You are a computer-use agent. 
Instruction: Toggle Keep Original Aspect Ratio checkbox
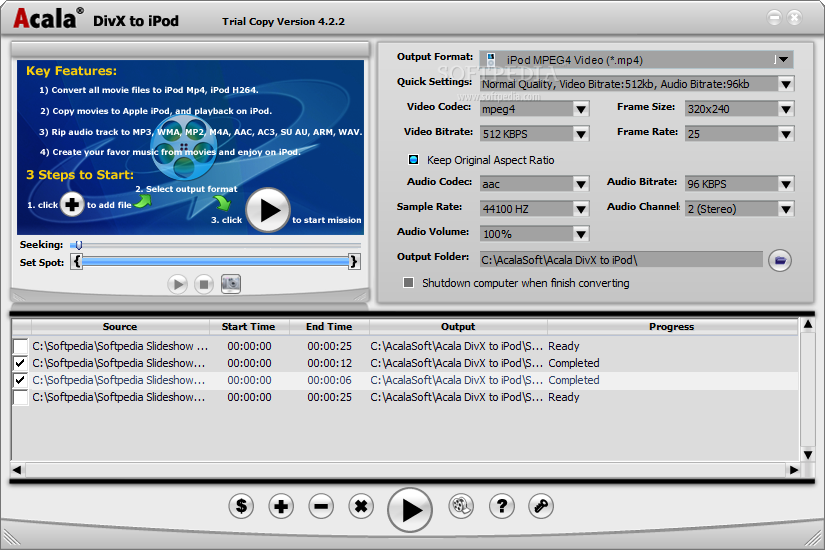pyautogui.click(x=414, y=159)
